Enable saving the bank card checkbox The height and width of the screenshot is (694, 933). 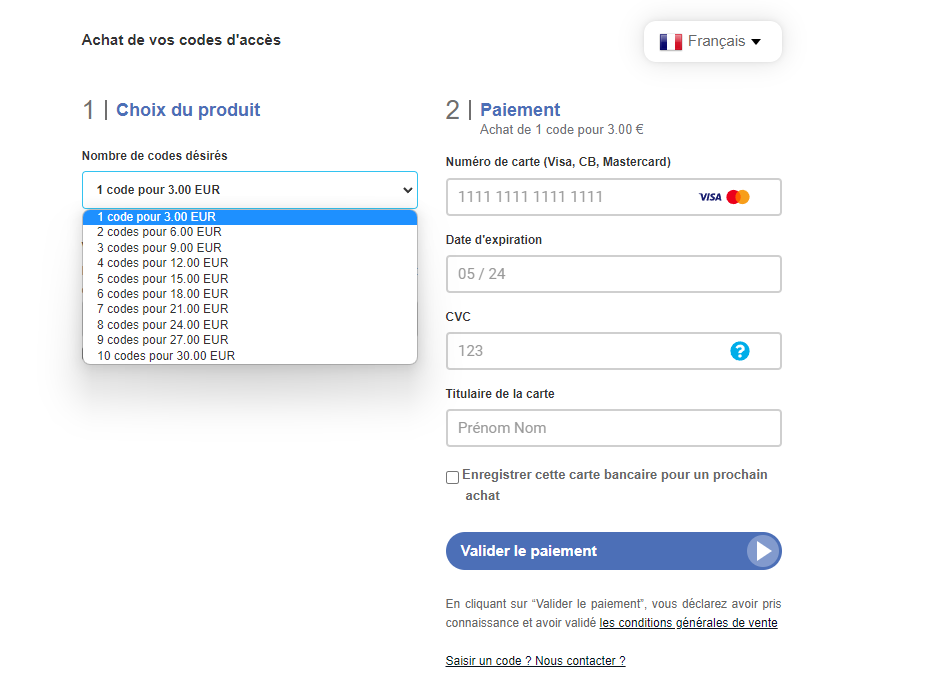452,477
